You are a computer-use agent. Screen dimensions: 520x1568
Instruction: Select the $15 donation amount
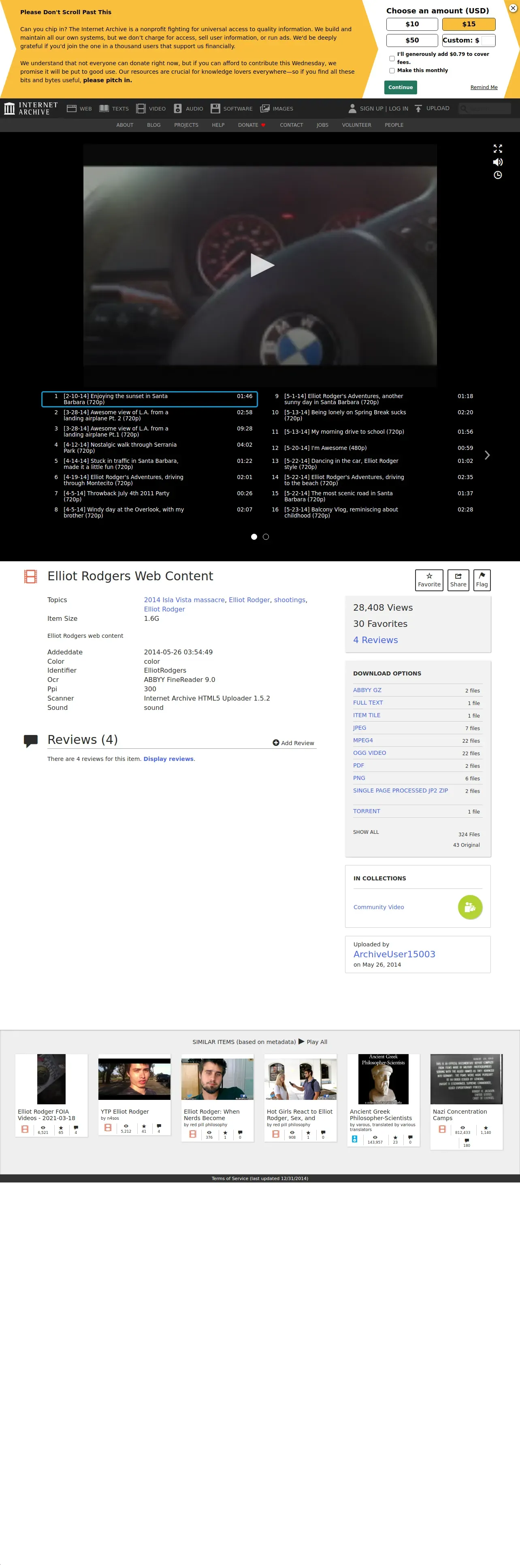click(469, 24)
